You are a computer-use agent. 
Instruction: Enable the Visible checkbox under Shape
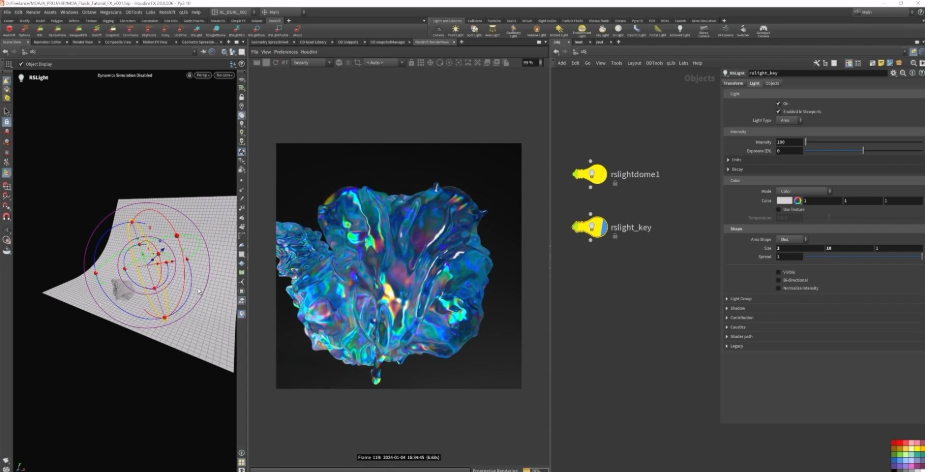pos(779,271)
